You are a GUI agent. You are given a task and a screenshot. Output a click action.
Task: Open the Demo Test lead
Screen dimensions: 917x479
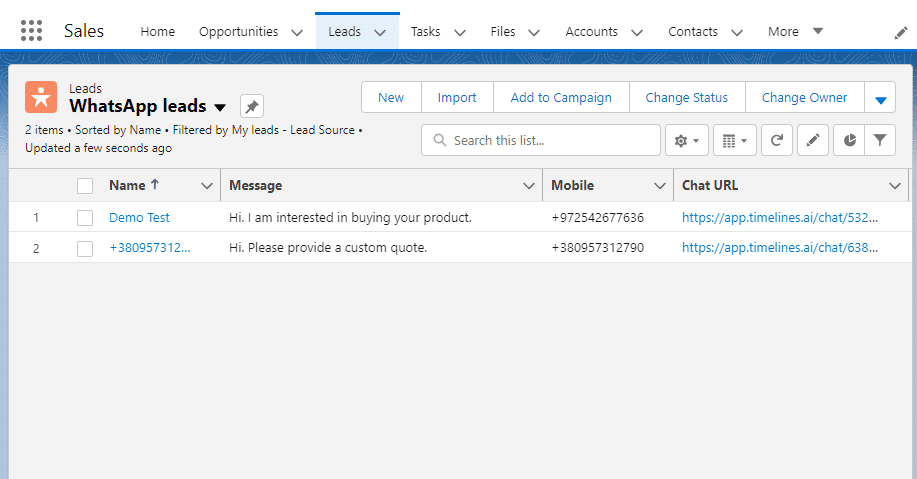(x=139, y=218)
